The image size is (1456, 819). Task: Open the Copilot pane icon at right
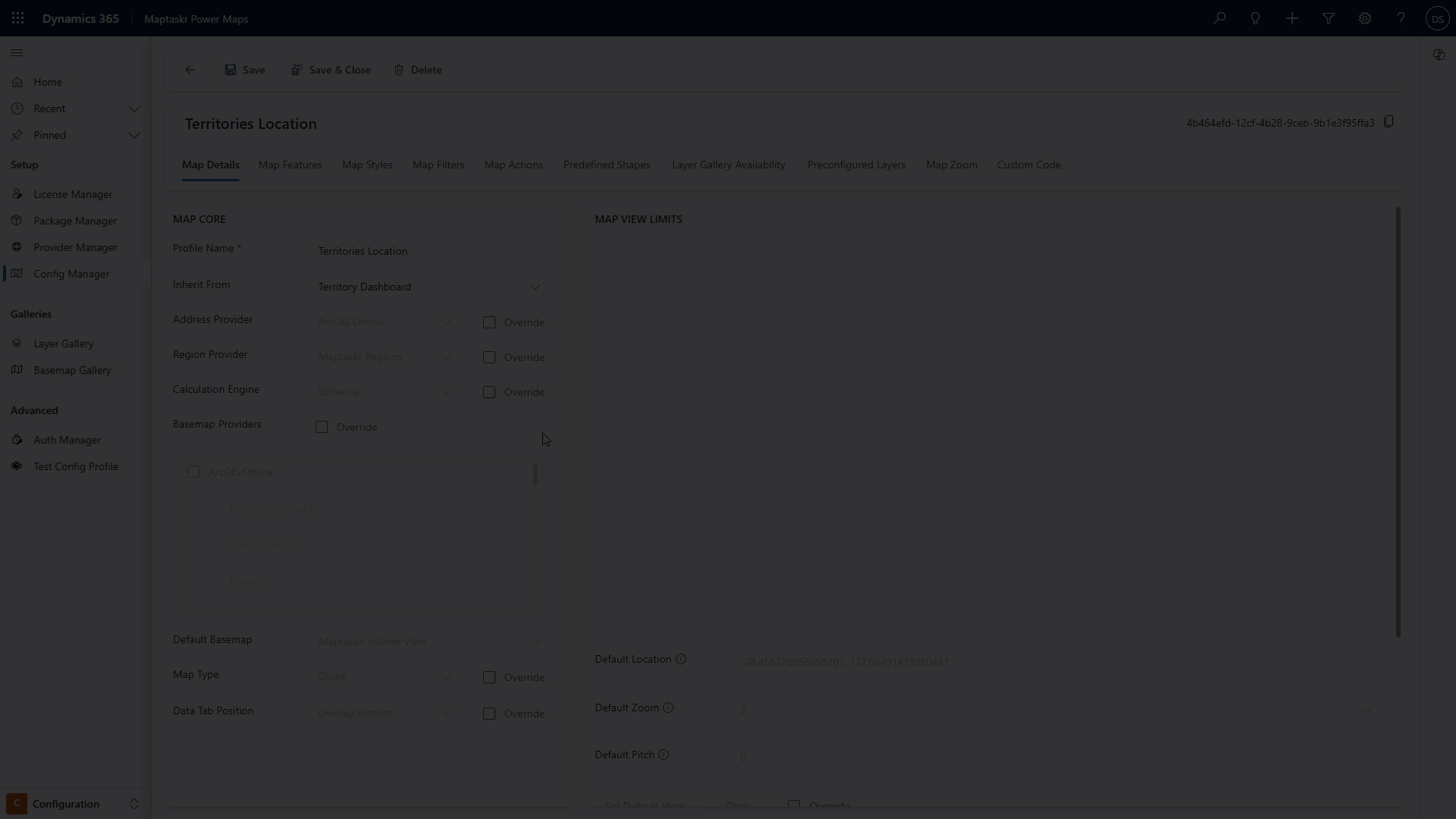pyautogui.click(x=1439, y=55)
